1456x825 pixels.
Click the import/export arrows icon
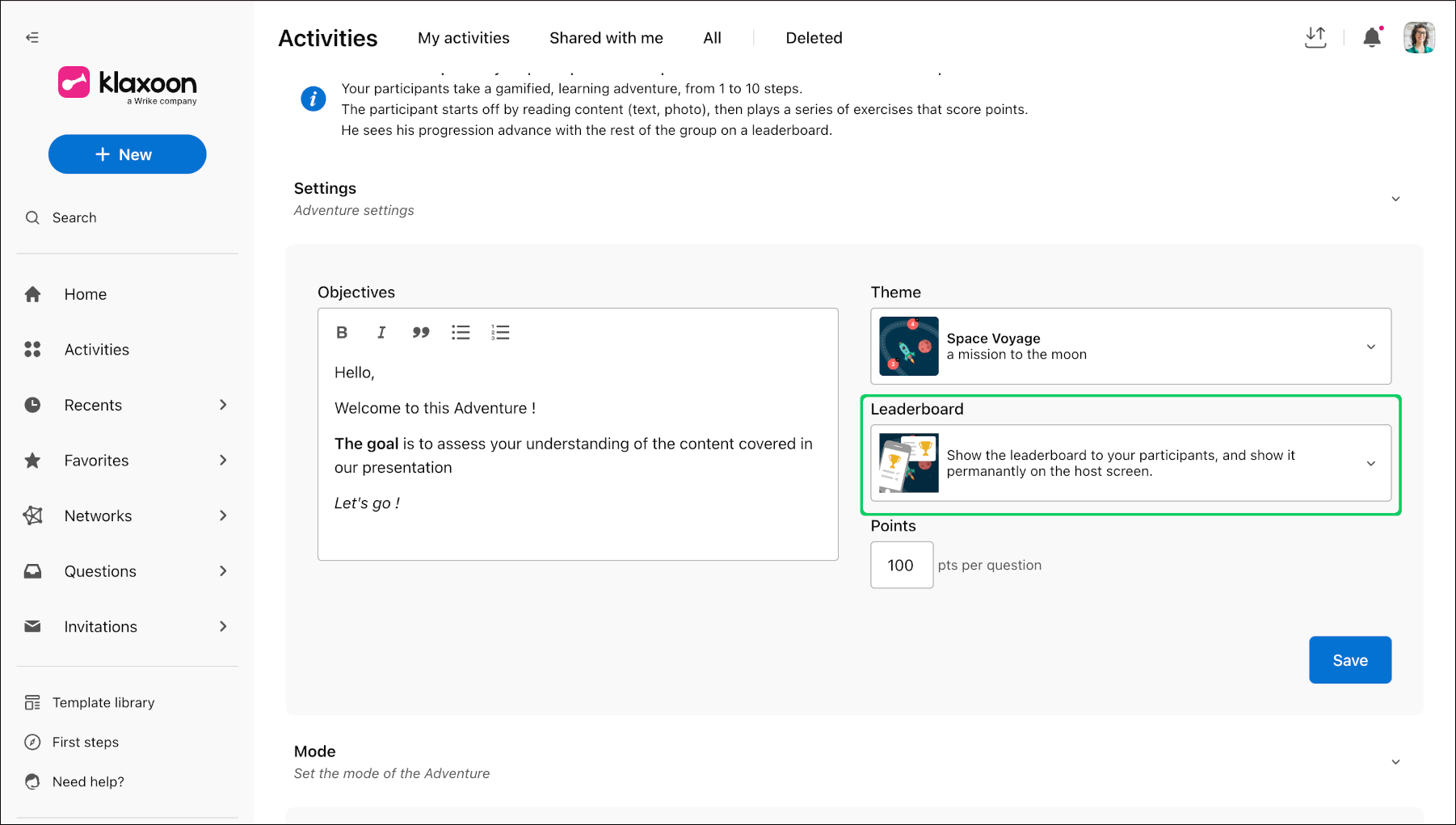[1315, 37]
